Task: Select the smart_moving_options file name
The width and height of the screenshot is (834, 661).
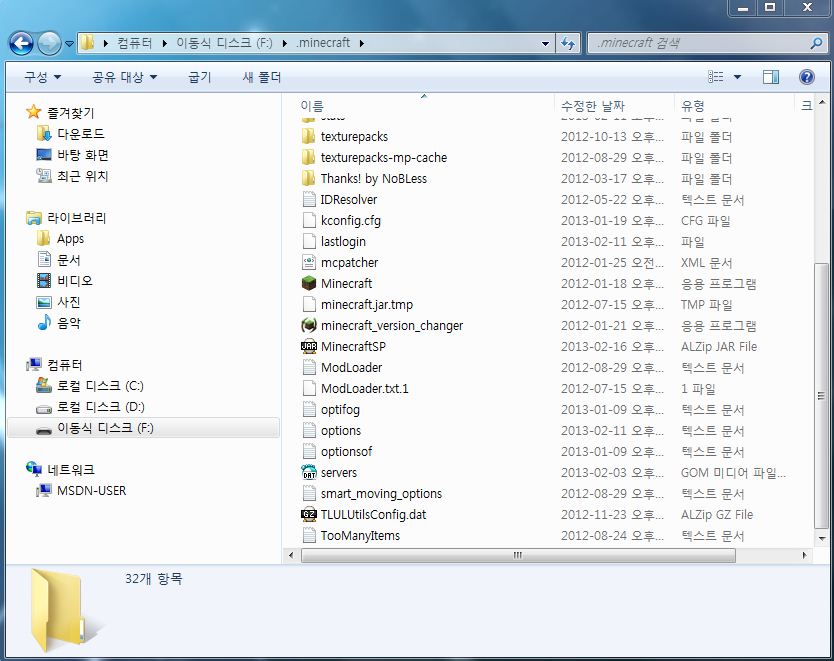Action: [x=381, y=493]
